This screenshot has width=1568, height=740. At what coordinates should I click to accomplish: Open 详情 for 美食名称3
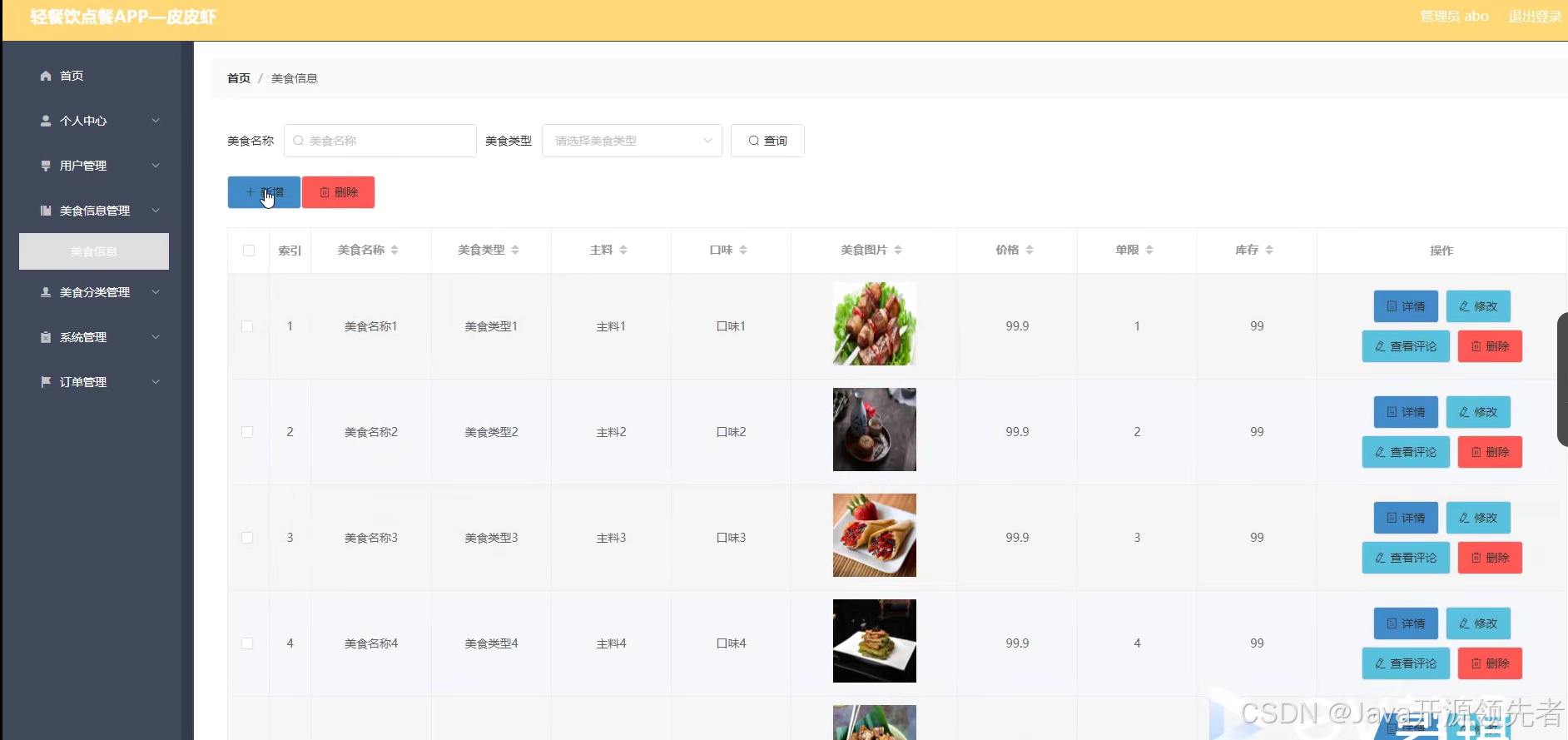(x=1406, y=518)
